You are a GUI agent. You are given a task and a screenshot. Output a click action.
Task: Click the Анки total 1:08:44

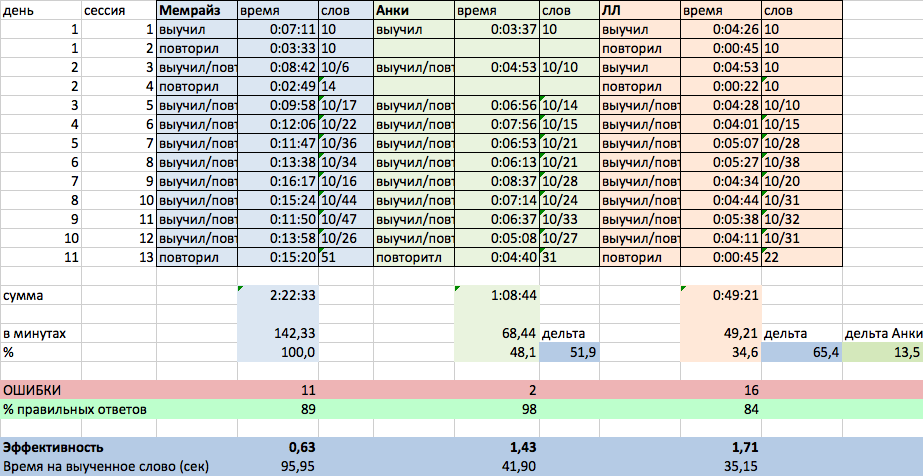(x=497, y=295)
